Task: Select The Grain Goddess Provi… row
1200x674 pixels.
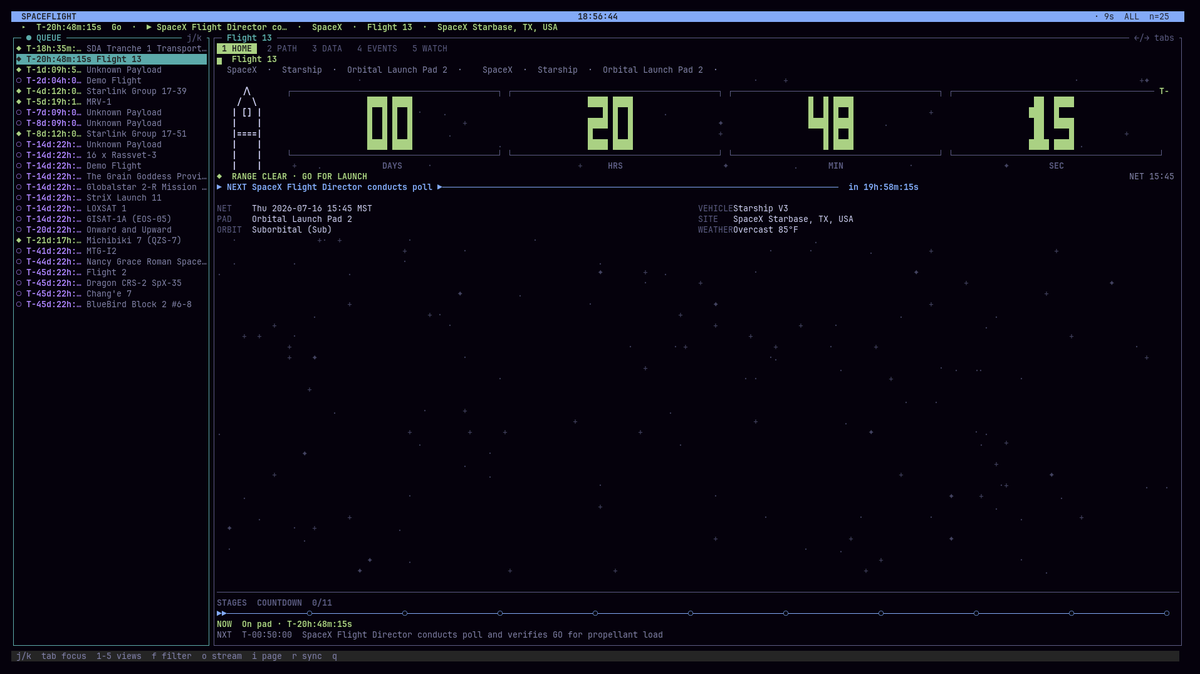Action: pos(111,177)
